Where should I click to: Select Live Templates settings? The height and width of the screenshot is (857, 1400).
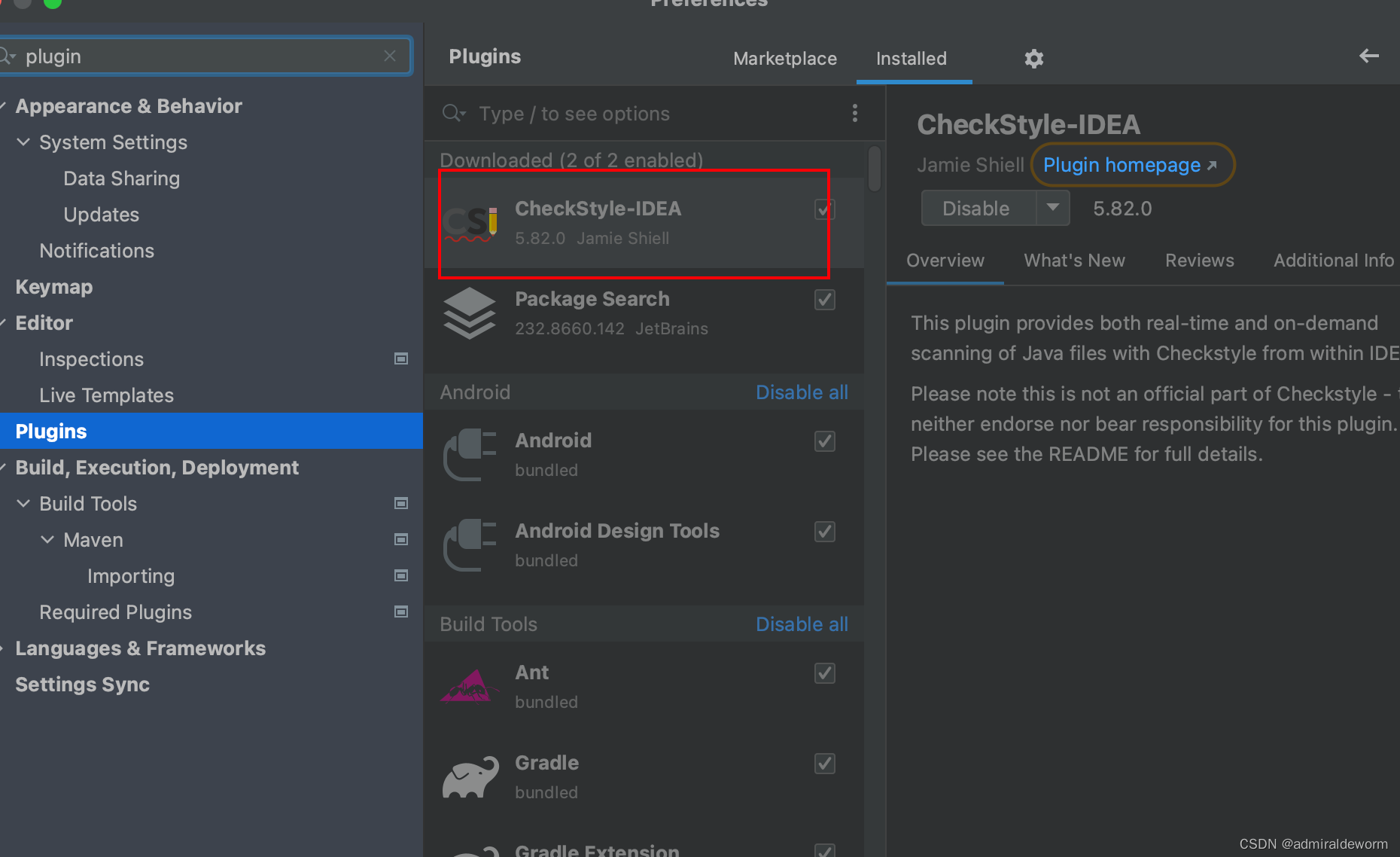pyautogui.click(x=107, y=395)
